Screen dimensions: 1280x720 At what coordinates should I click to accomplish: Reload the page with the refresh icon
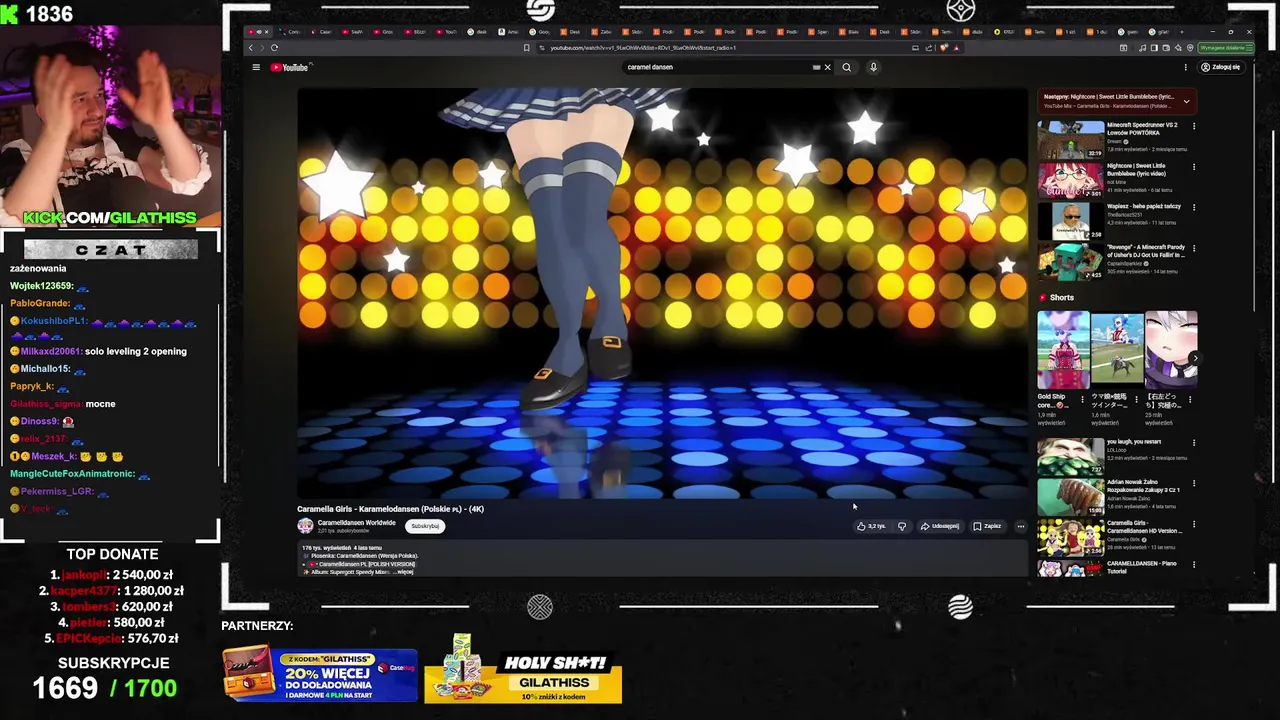point(274,47)
